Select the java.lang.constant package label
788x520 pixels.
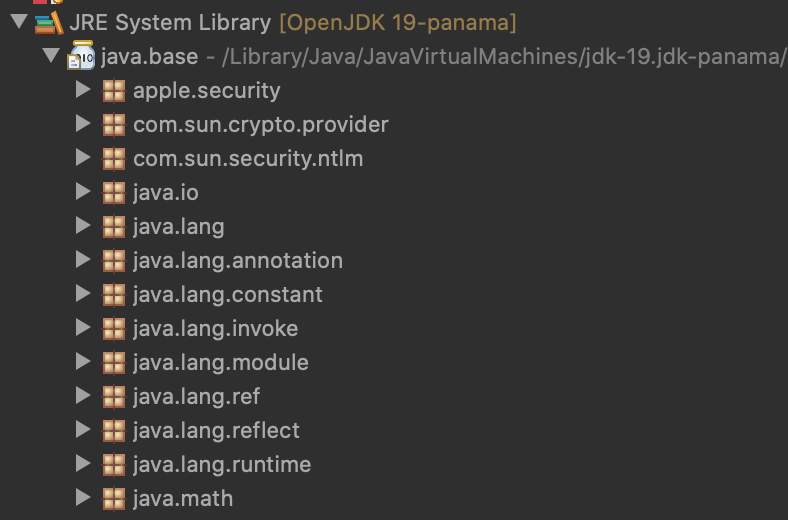[228, 295]
